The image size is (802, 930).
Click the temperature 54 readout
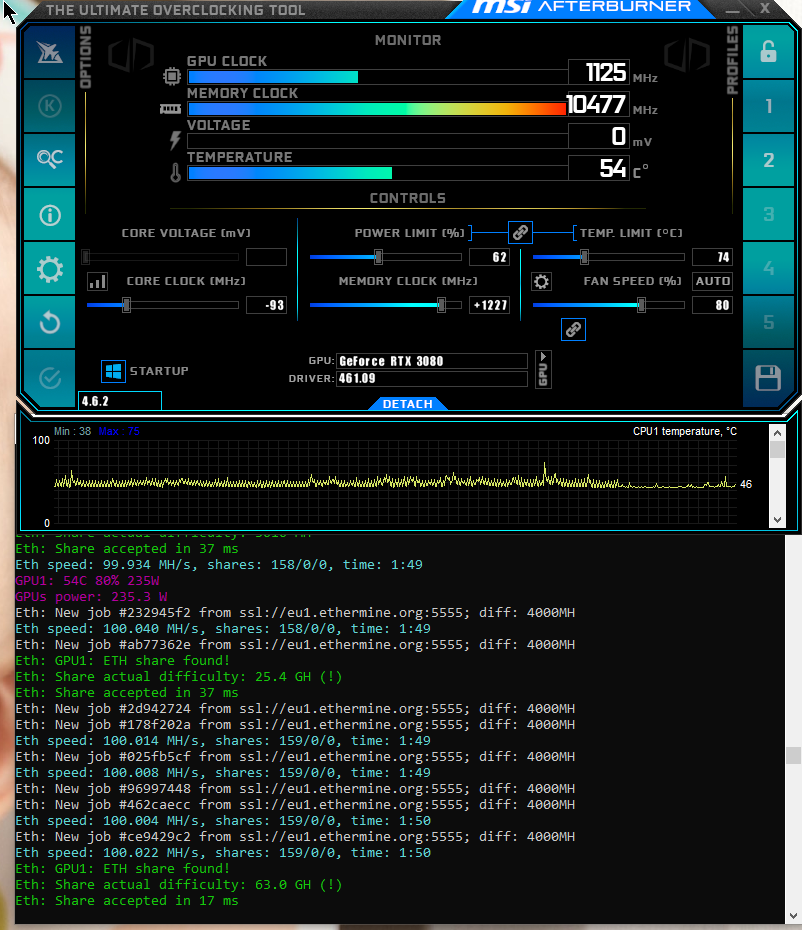599,168
